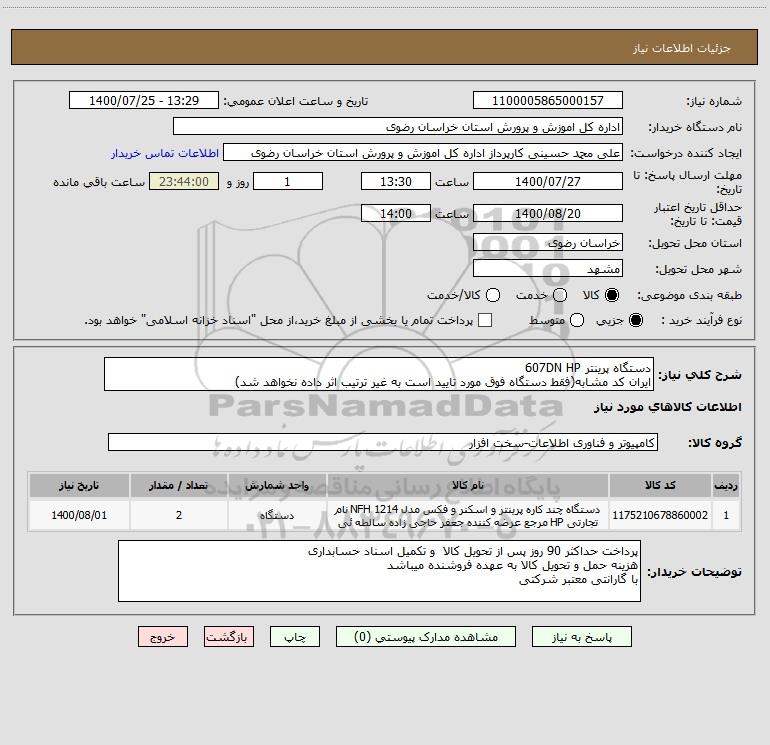This screenshot has width=770, height=745.
Task: Click the price validity date 1400/08/20
Action: [548, 213]
